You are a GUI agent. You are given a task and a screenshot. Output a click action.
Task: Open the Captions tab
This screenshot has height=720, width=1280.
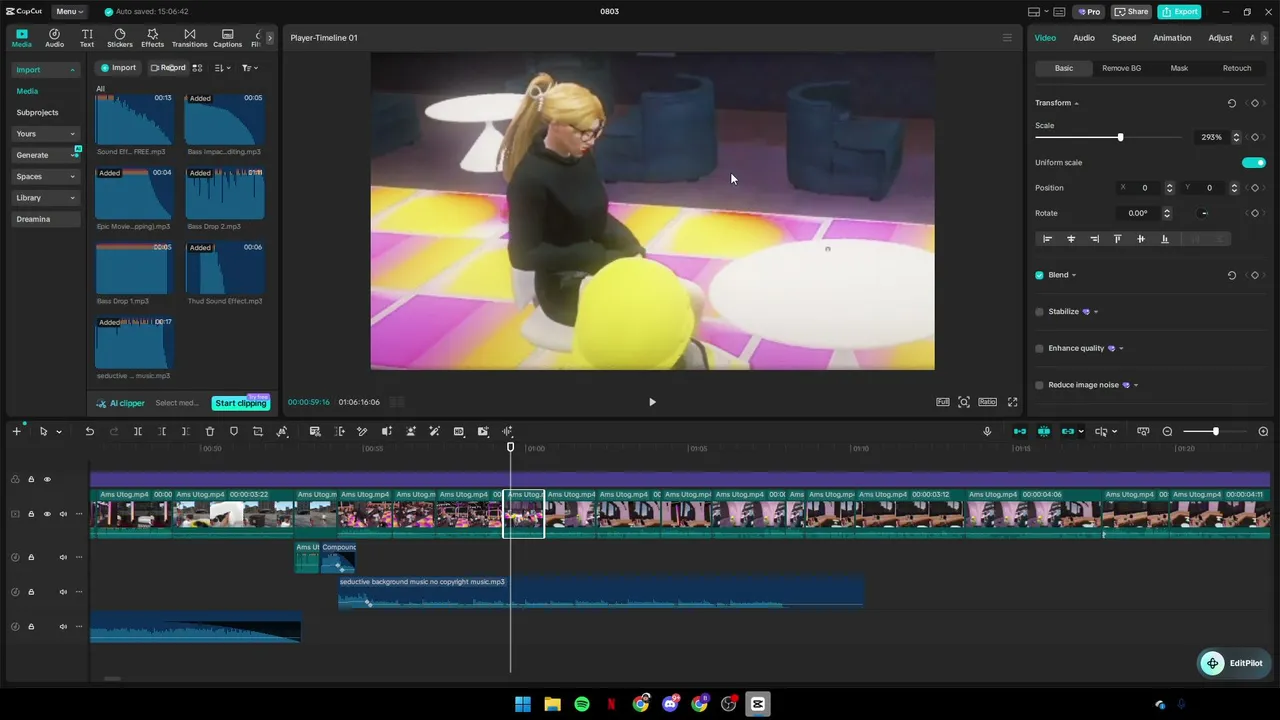point(227,38)
